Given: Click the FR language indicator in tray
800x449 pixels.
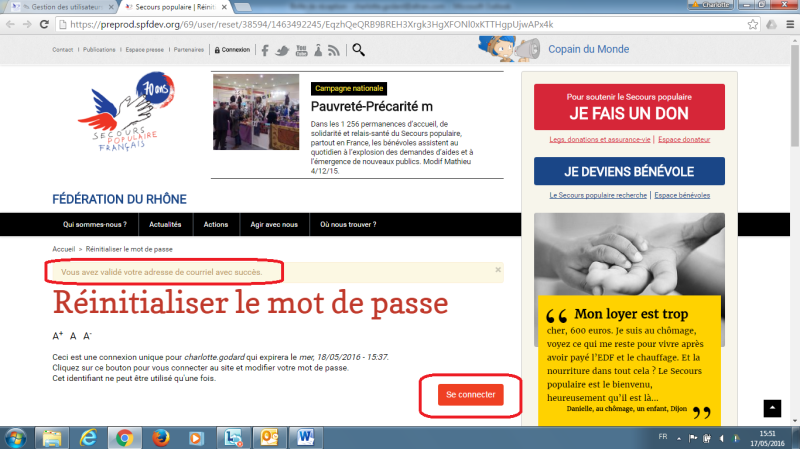Looking at the screenshot, I should (662, 437).
